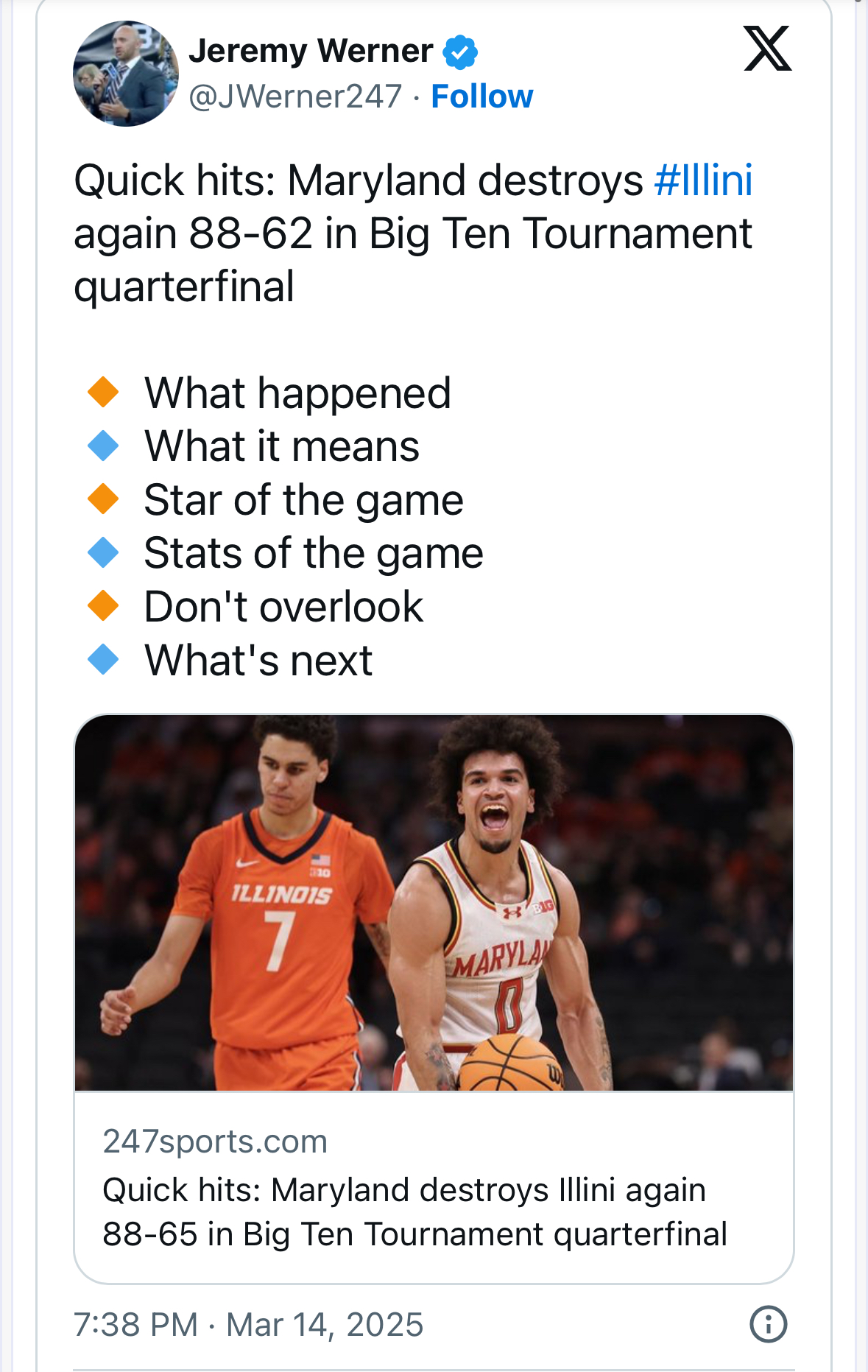Click the 247sports.com domain text

pyautogui.click(x=215, y=1141)
